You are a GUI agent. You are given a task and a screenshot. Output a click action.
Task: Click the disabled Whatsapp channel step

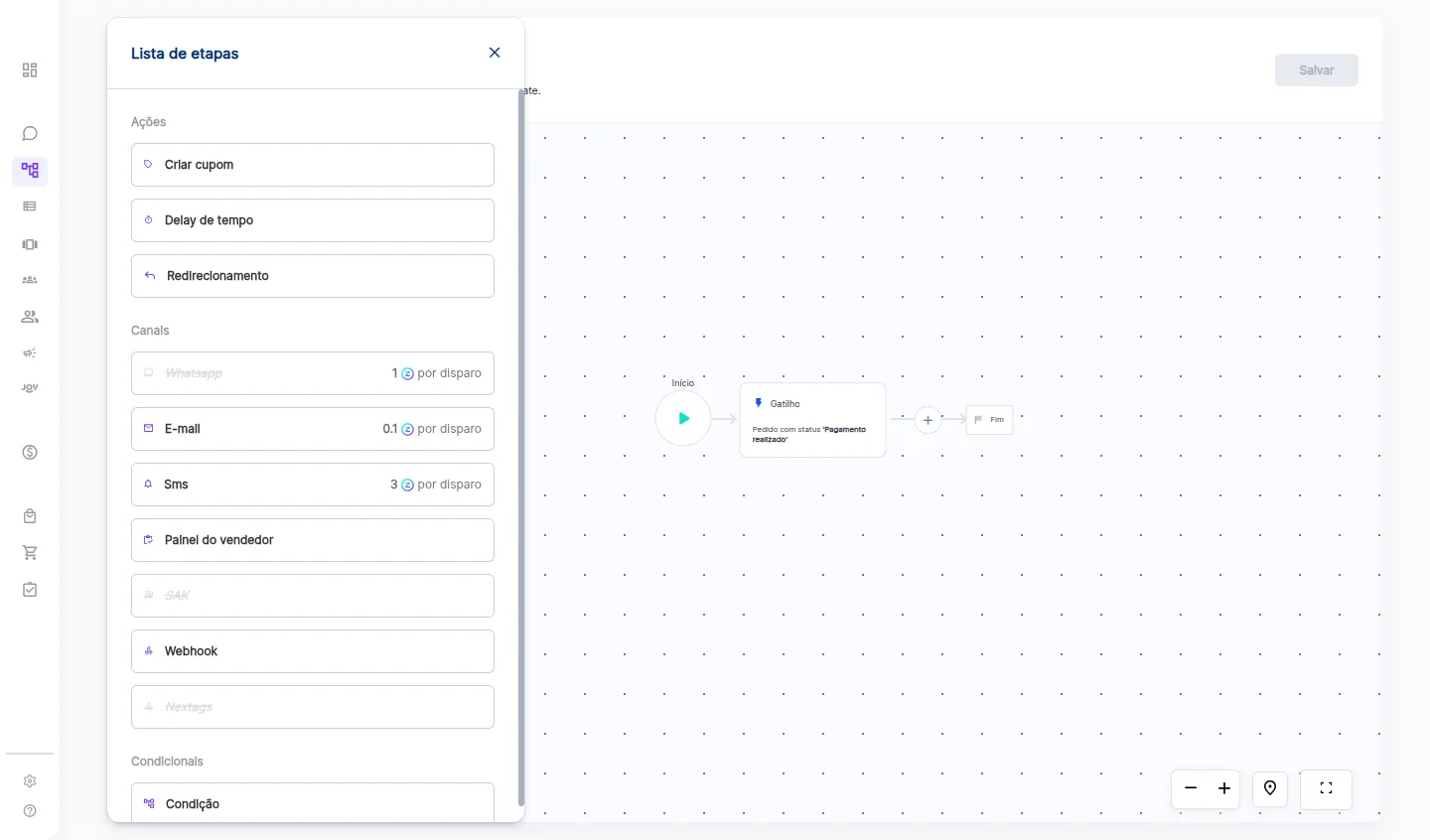pyautogui.click(x=313, y=373)
